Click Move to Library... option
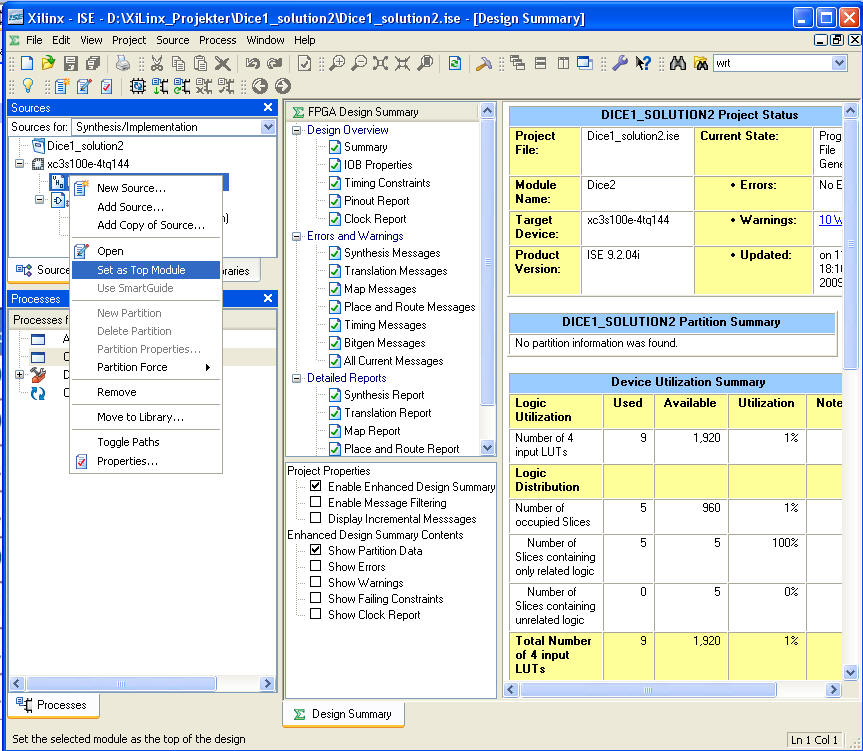The height and width of the screenshot is (751, 863). pyautogui.click(x=146, y=417)
